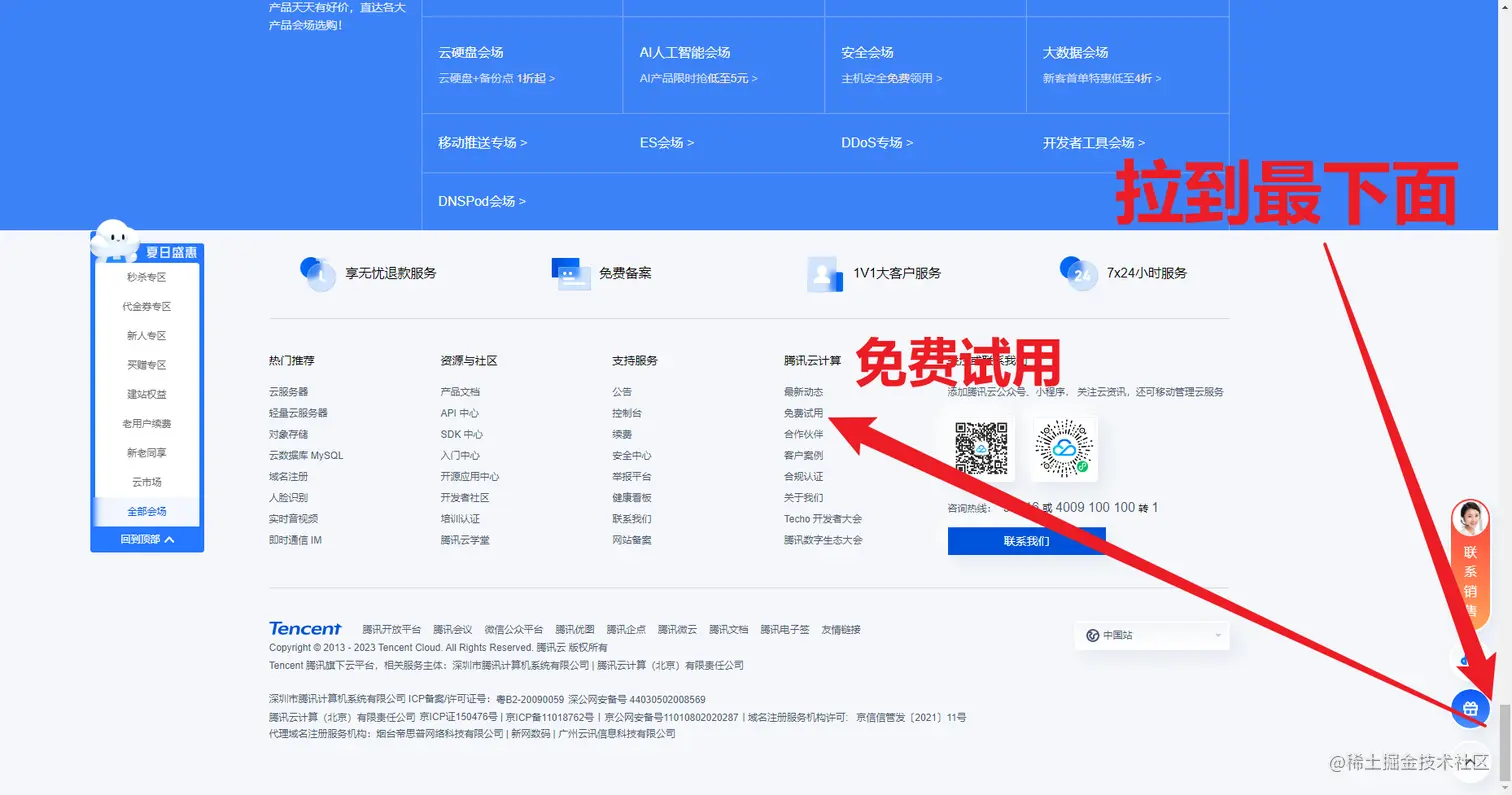The image size is (1512, 795).
Task: Open 入门中心 link
Action: click(x=460, y=455)
